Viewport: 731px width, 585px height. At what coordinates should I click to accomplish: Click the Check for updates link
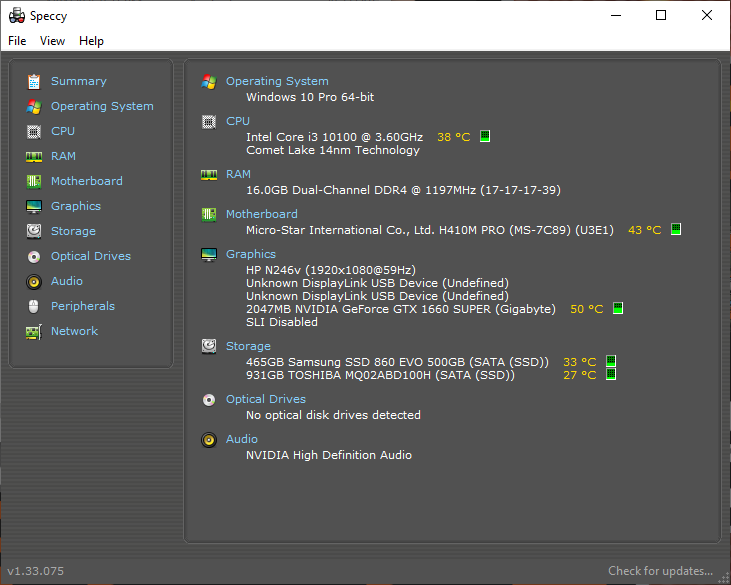660,571
